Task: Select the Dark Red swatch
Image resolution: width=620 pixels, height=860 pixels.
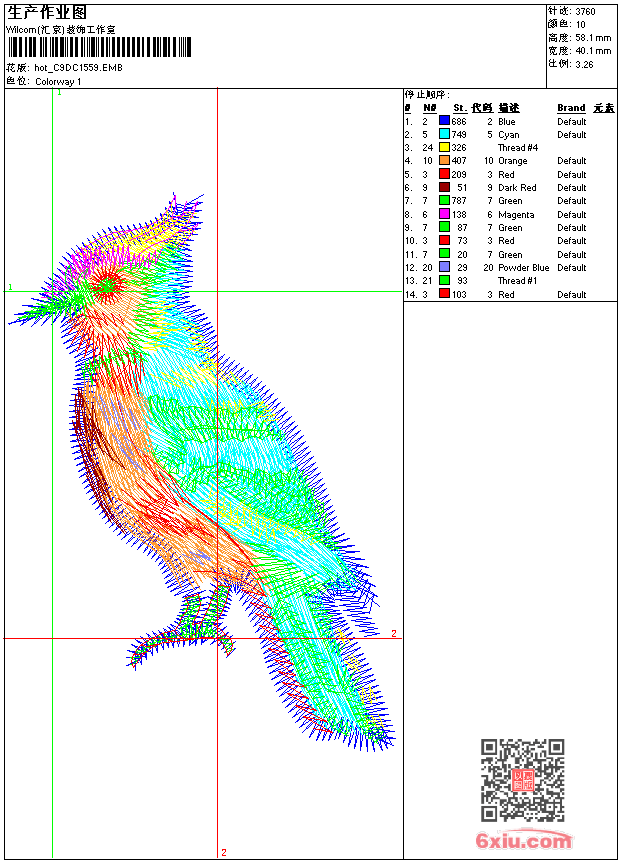Action: pyautogui.click(x=444, y=187)
